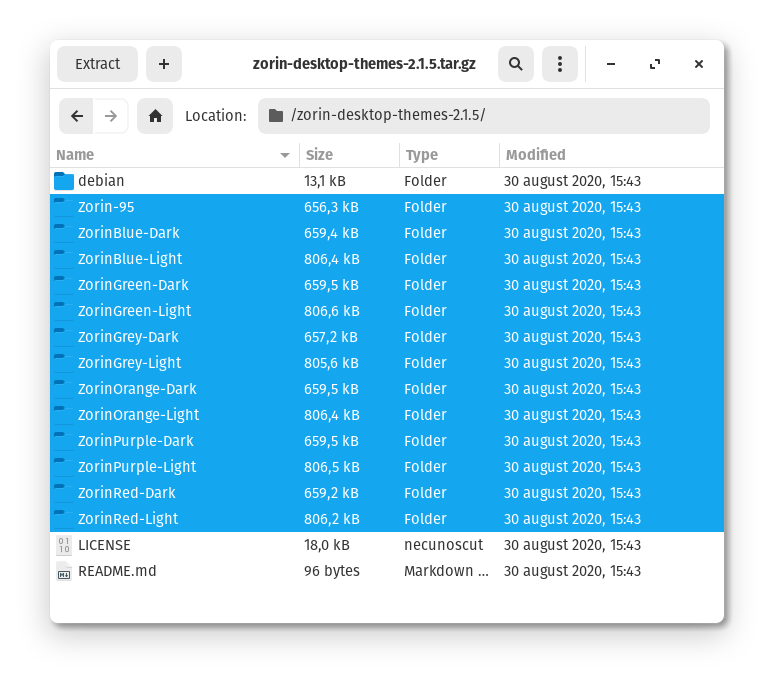Viewport: 778px width, 687px height.
Task: Click the 657,2 kB size cell
Action: tap(331, 337)
